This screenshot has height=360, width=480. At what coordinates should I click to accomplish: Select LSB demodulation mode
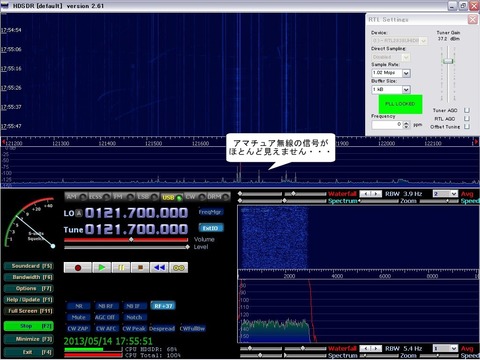pyautogui.click(x=147, y=197)
